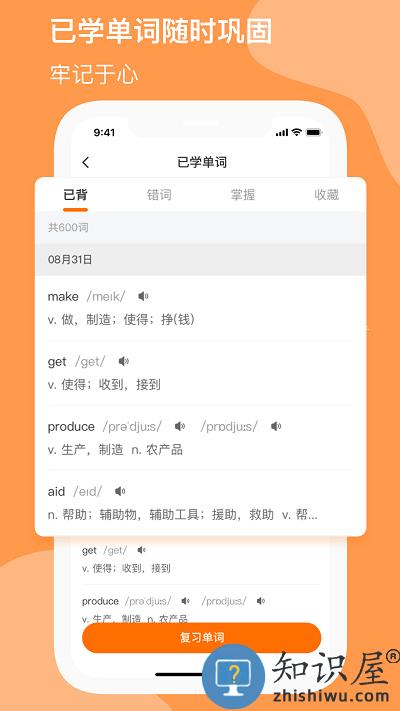Play first pronunciation of produce /prəˈdjuːs/
Image resolution: width=400 pixels, height=711 pixels.
click(x=180, y=426)
